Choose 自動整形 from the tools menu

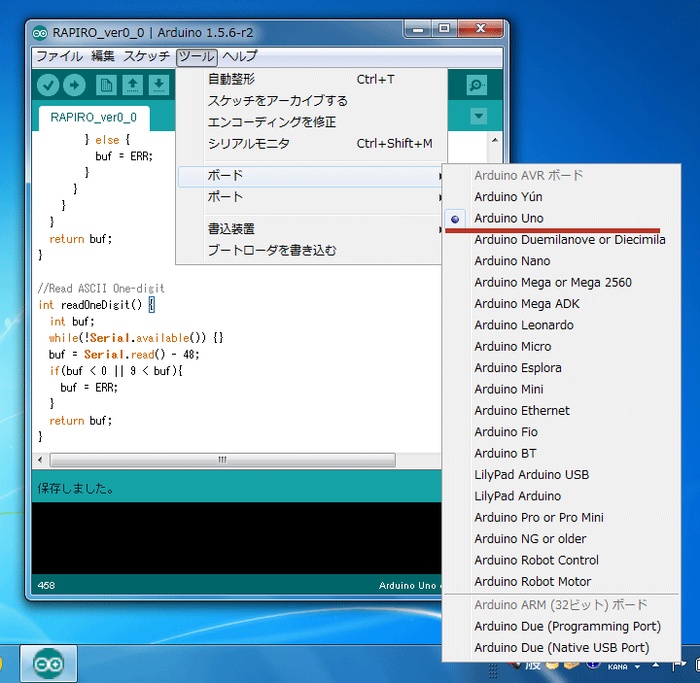[312, 79]
